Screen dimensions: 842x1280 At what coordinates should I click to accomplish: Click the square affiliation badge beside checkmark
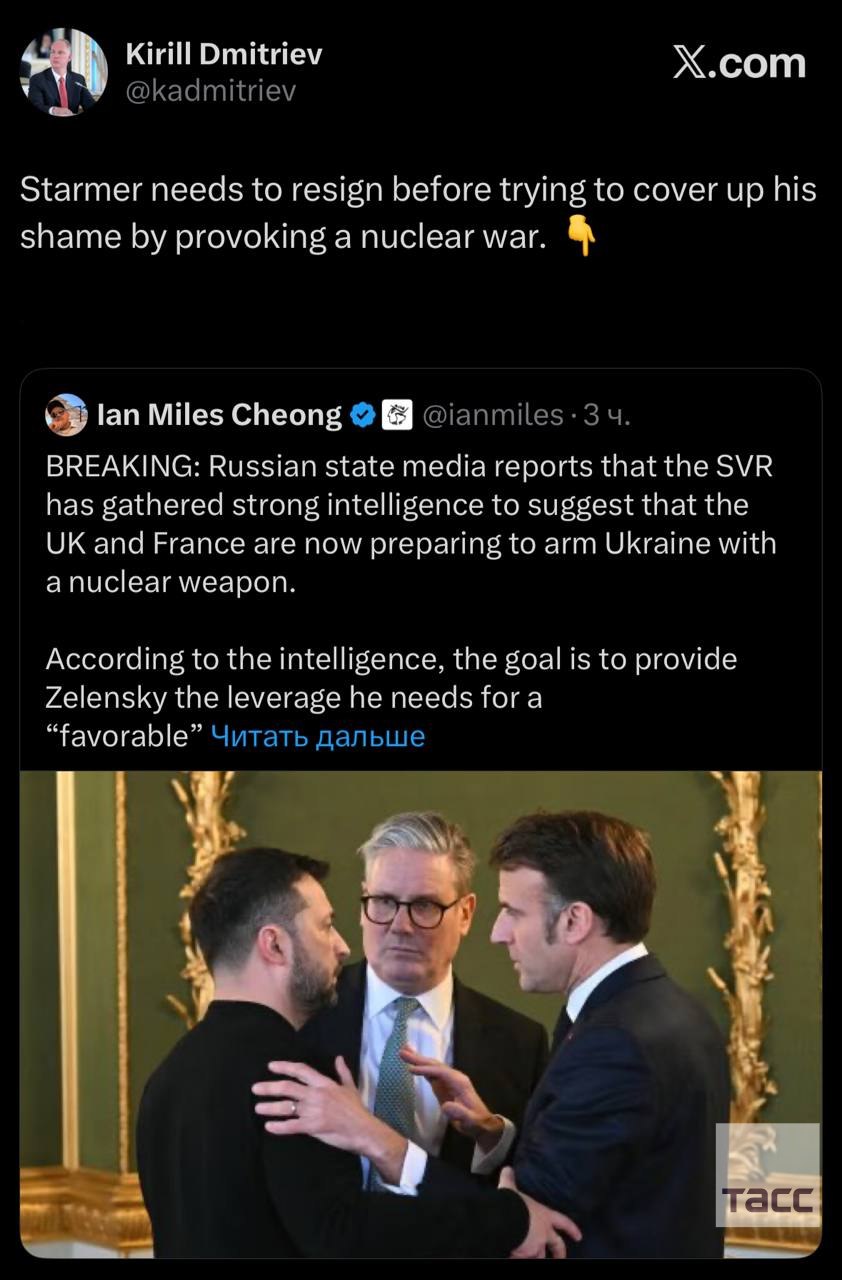pos(398,415)
